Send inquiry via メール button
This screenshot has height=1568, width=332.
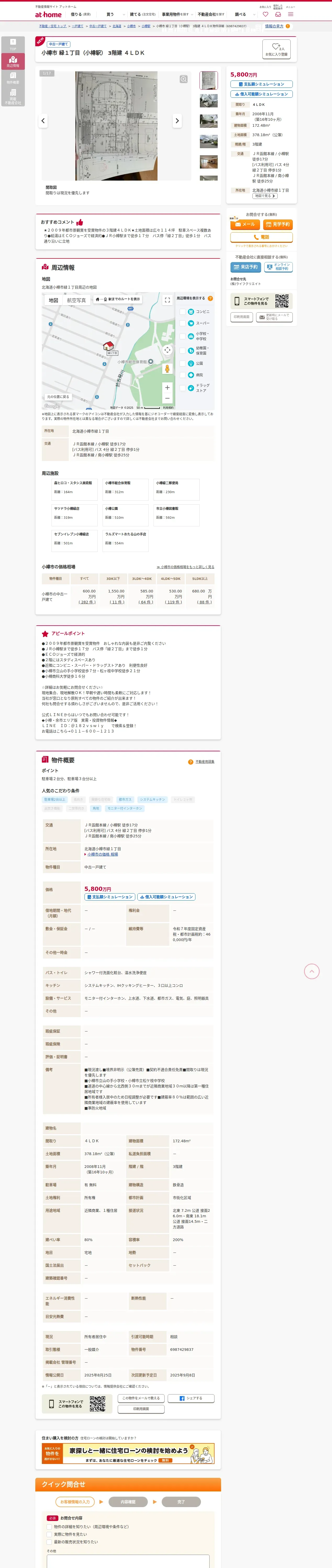[x=245, y=224]
